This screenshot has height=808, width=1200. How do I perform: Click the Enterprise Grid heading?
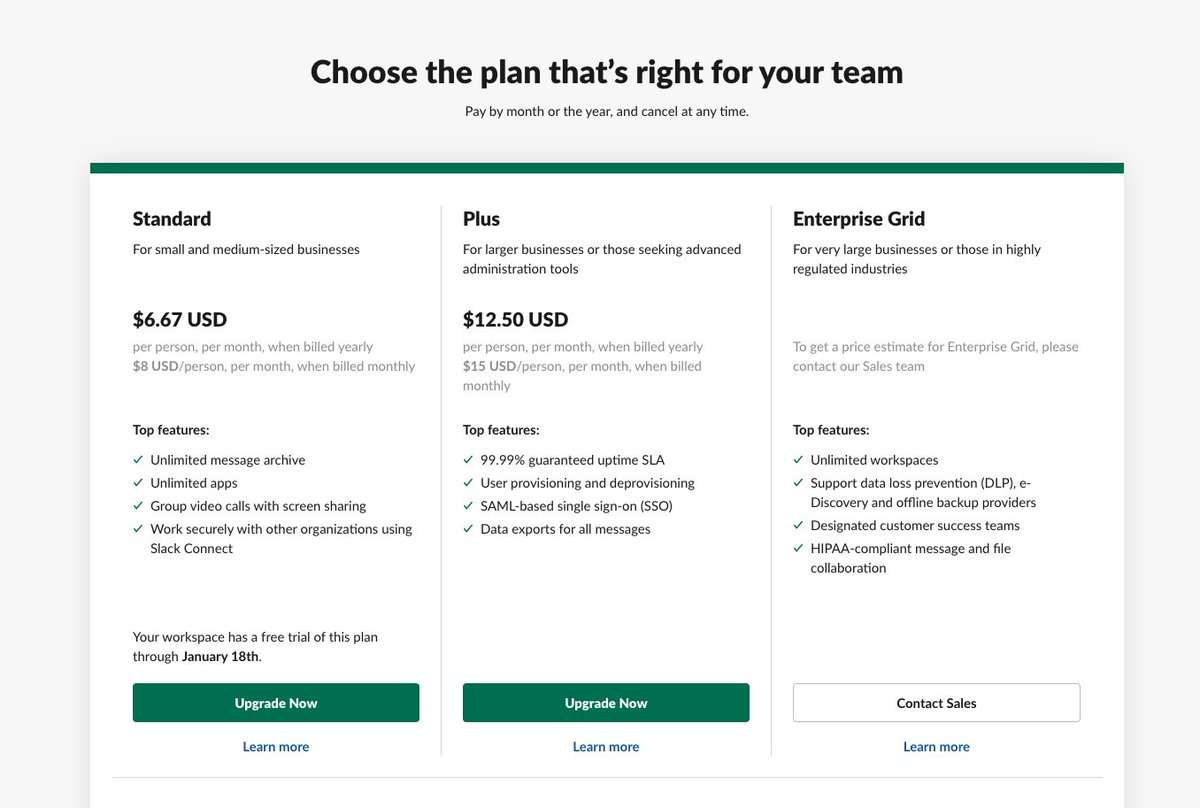pyautogui.click(x=858, y=219)
